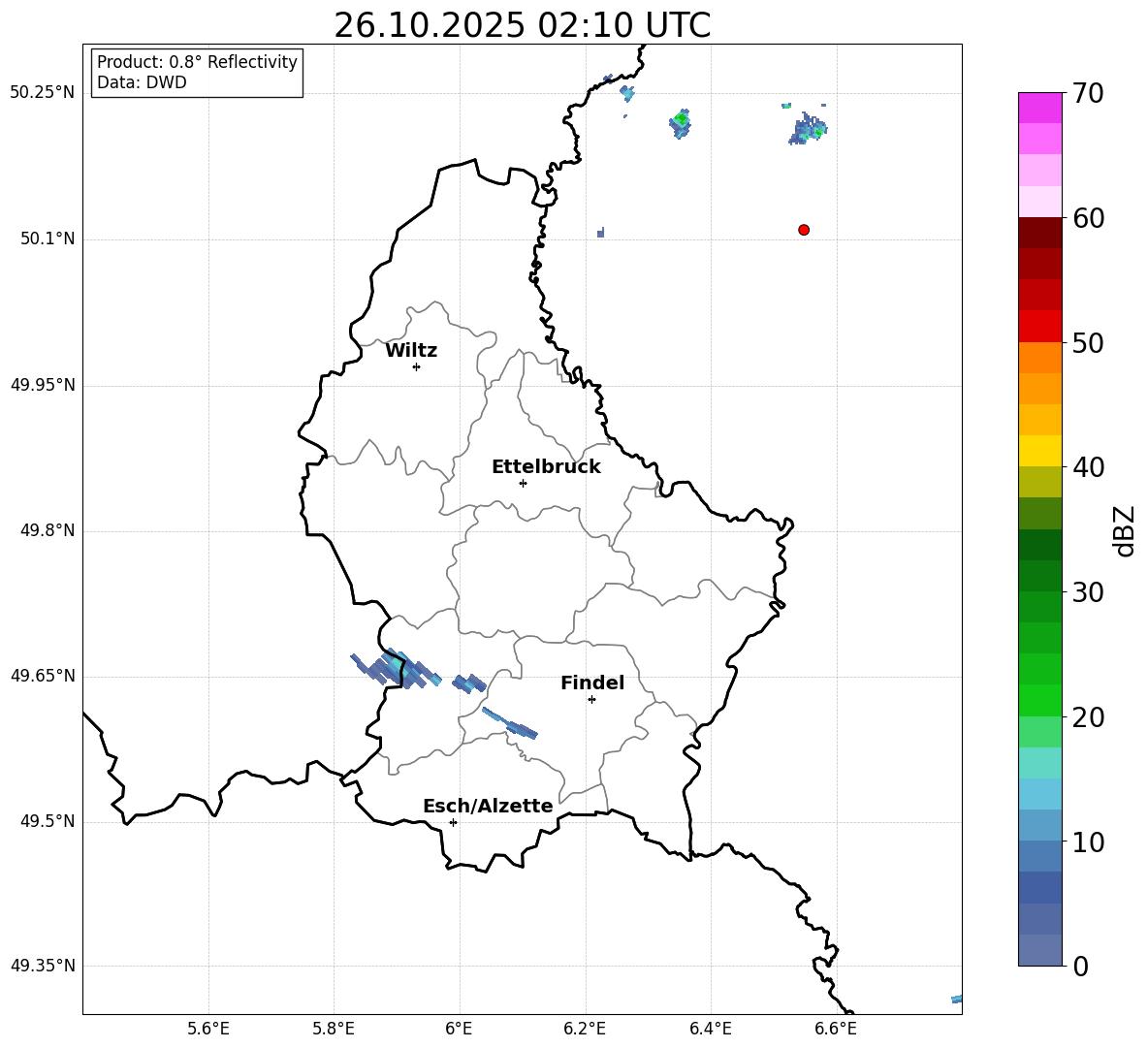The image size is (1148, 1048).
Task: Click the green radar echo near 6.35°E
Action: [x=681, y=123]
